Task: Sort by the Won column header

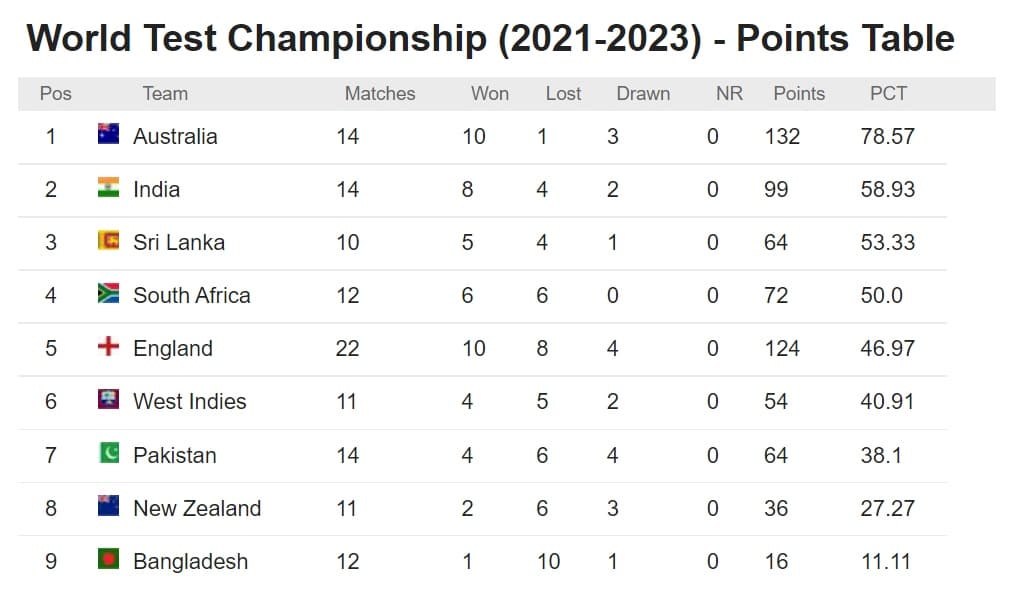Action: click(490, 94)
